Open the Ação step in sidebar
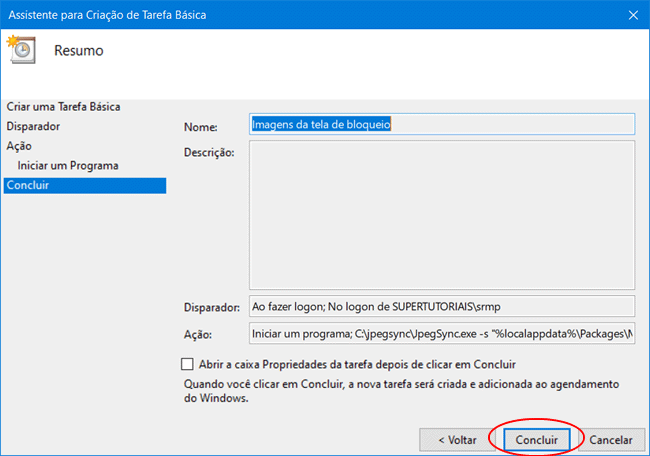This screenshot has width=650, height=456. point(19,146)
